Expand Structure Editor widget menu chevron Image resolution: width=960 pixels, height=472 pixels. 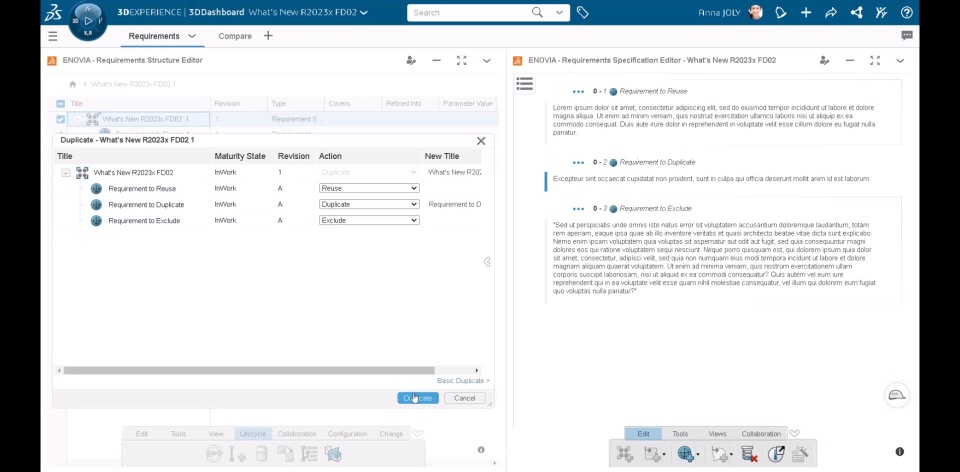pos(486,60)
